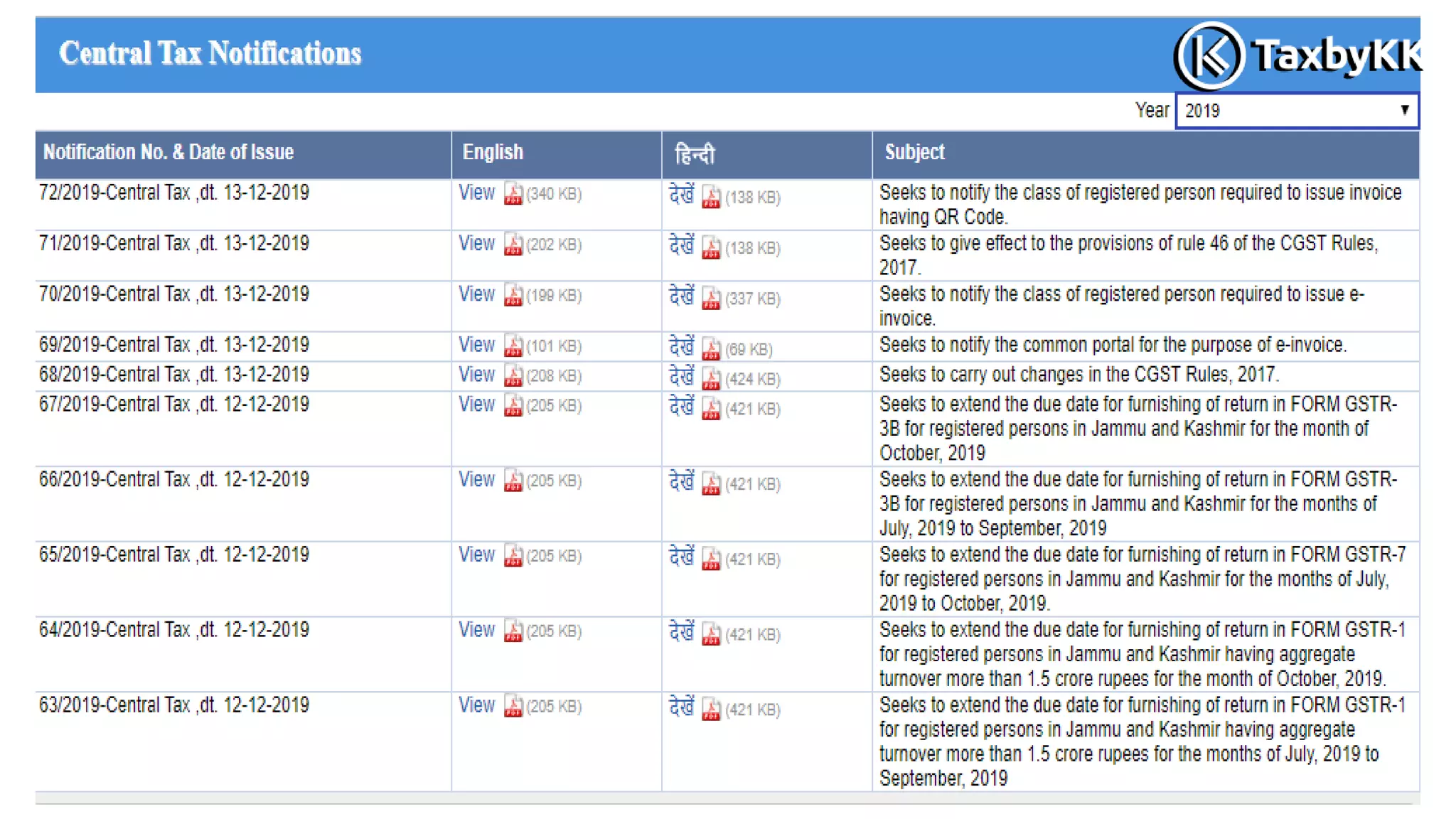Click the Year dropdown arrow

(1404, 110)
